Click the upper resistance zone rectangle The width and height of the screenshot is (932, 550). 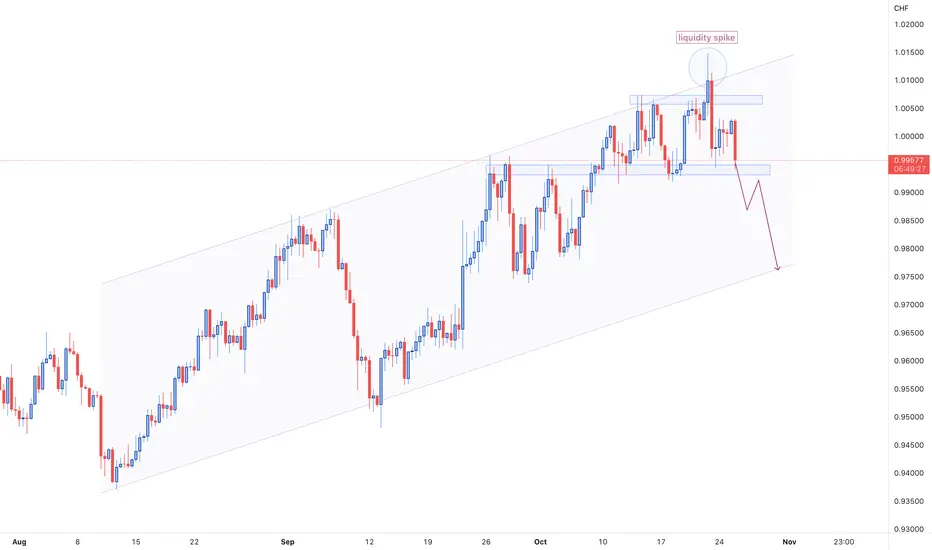[696, 100]
